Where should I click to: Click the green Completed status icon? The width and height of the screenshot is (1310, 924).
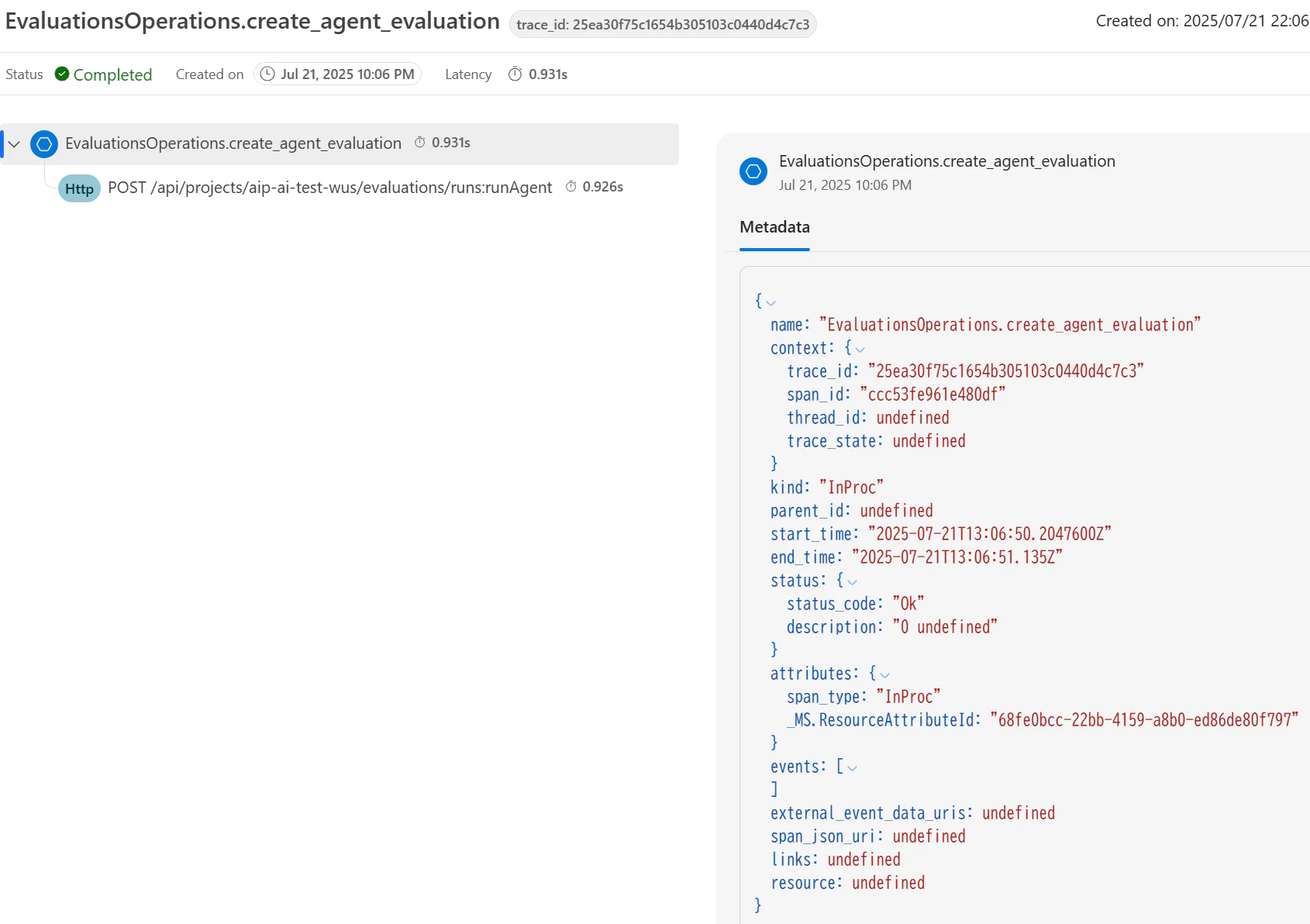62,74
